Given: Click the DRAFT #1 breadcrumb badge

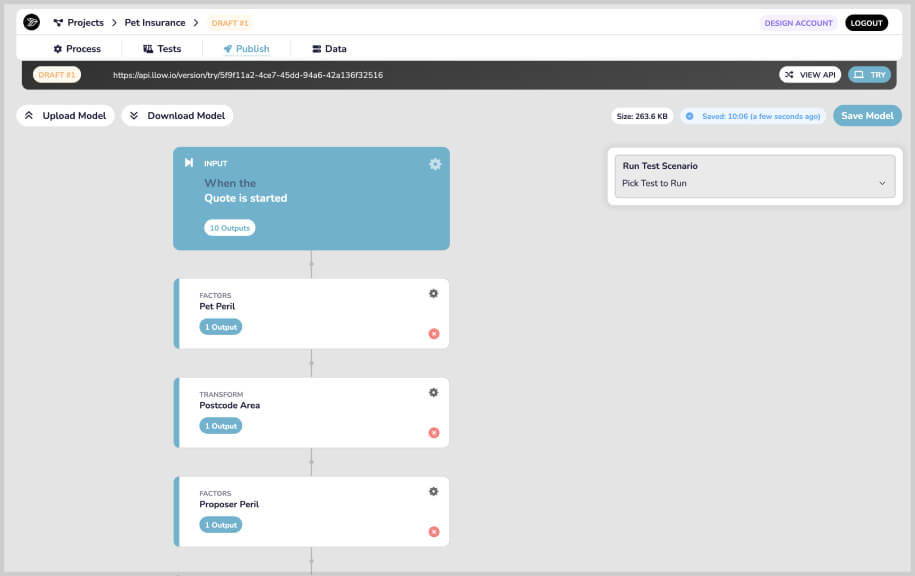Looking at the screenshot, I should (x=230, y=23).
